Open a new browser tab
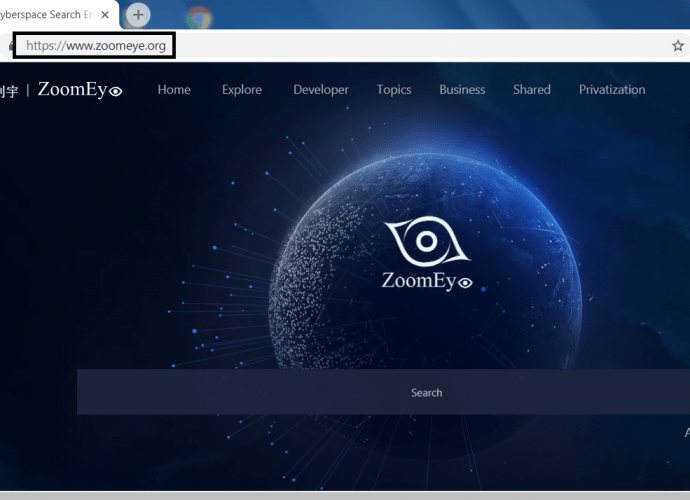690x500 pixels. [x=138, y=15]
